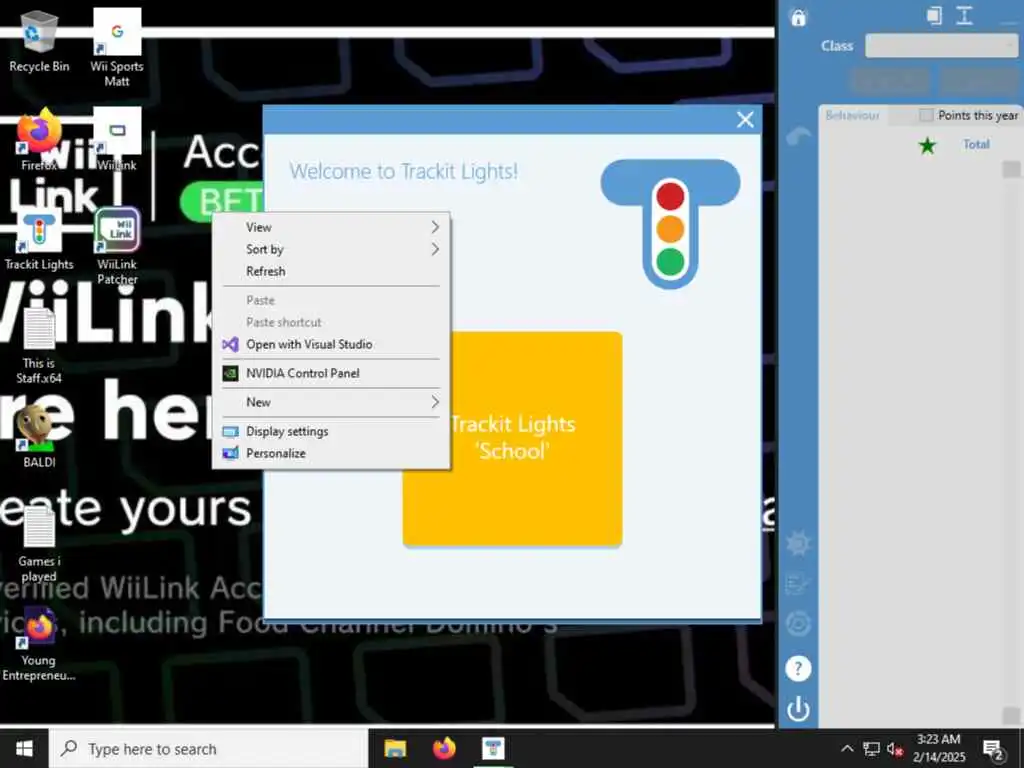
Task: Click the Trackit panel scrollbar down arrow
Action: (1011, 714)
